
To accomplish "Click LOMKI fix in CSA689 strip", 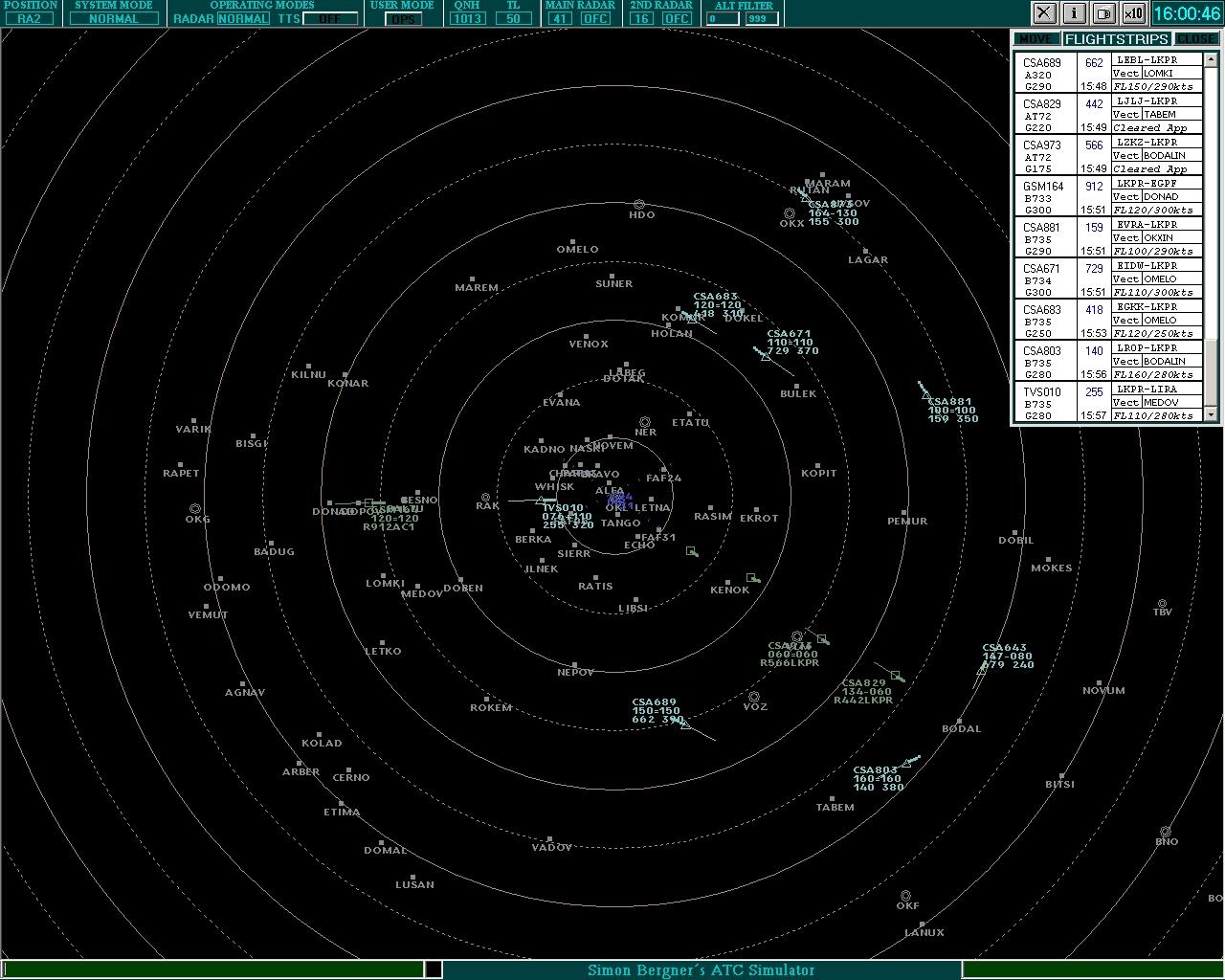I will click(x=1158, y=73).
